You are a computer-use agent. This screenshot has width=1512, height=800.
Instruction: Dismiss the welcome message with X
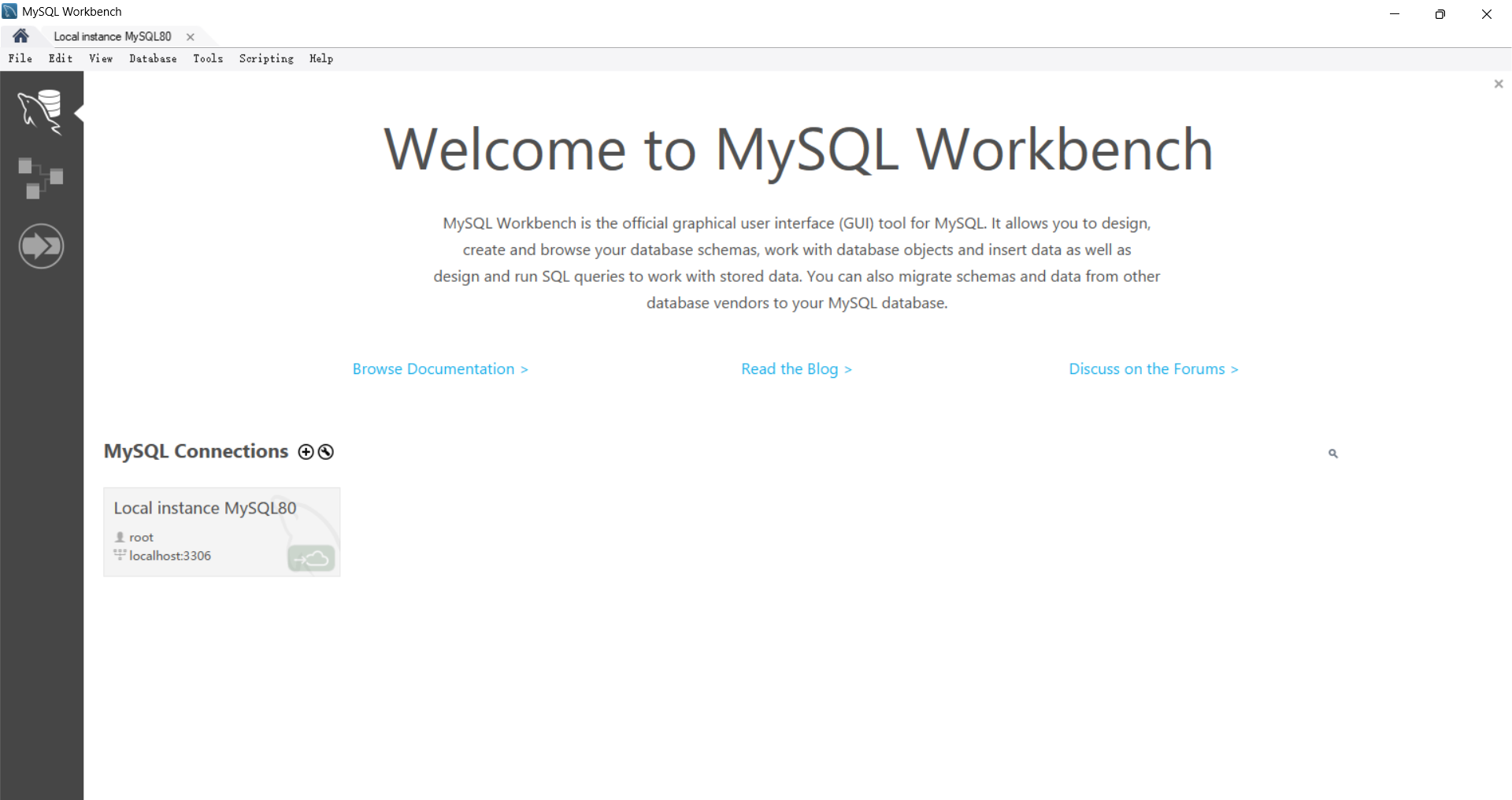(x=1498, y=84)
